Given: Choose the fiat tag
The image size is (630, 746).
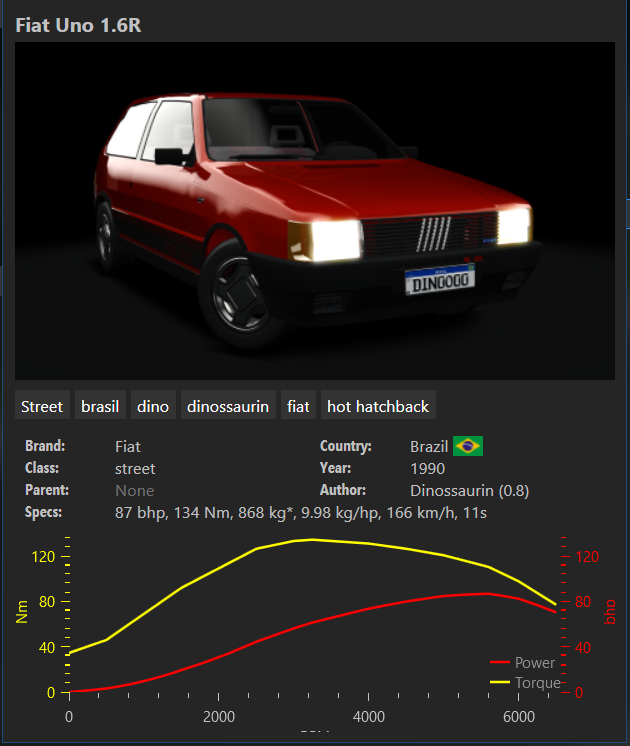Looking at the screenshot, I should click(298, 406).
